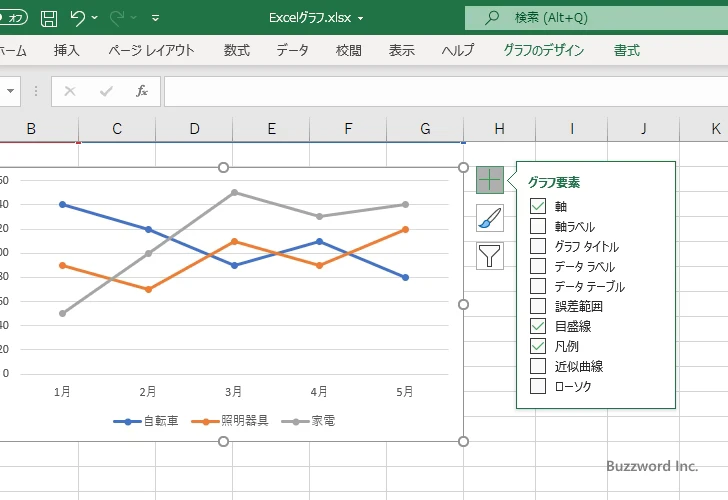The image size is (728, 500).
Task: Check the 誤差範囲 checkbox
Action: tap(538, 306)
